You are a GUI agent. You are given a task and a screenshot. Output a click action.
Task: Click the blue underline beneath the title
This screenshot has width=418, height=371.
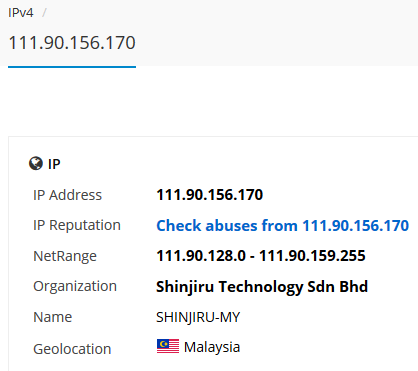72,67
